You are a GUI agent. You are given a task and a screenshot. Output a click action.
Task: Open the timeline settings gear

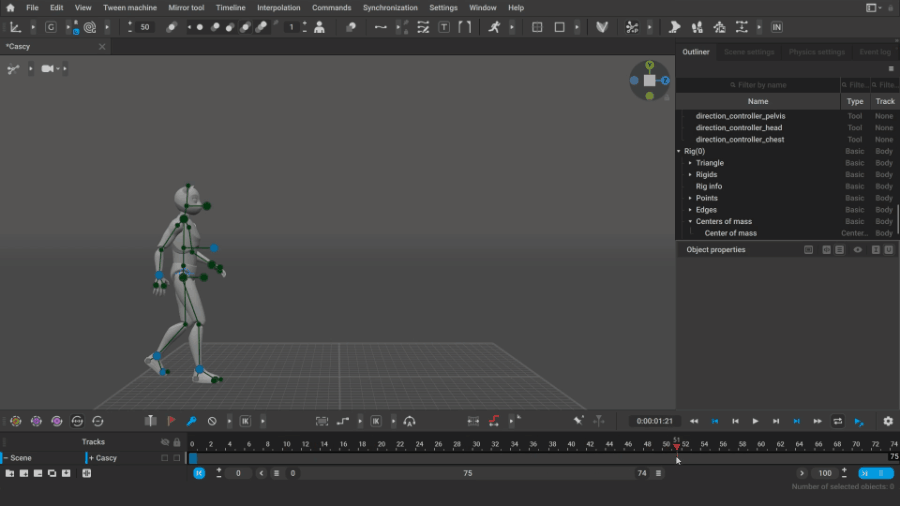(887, 421)
